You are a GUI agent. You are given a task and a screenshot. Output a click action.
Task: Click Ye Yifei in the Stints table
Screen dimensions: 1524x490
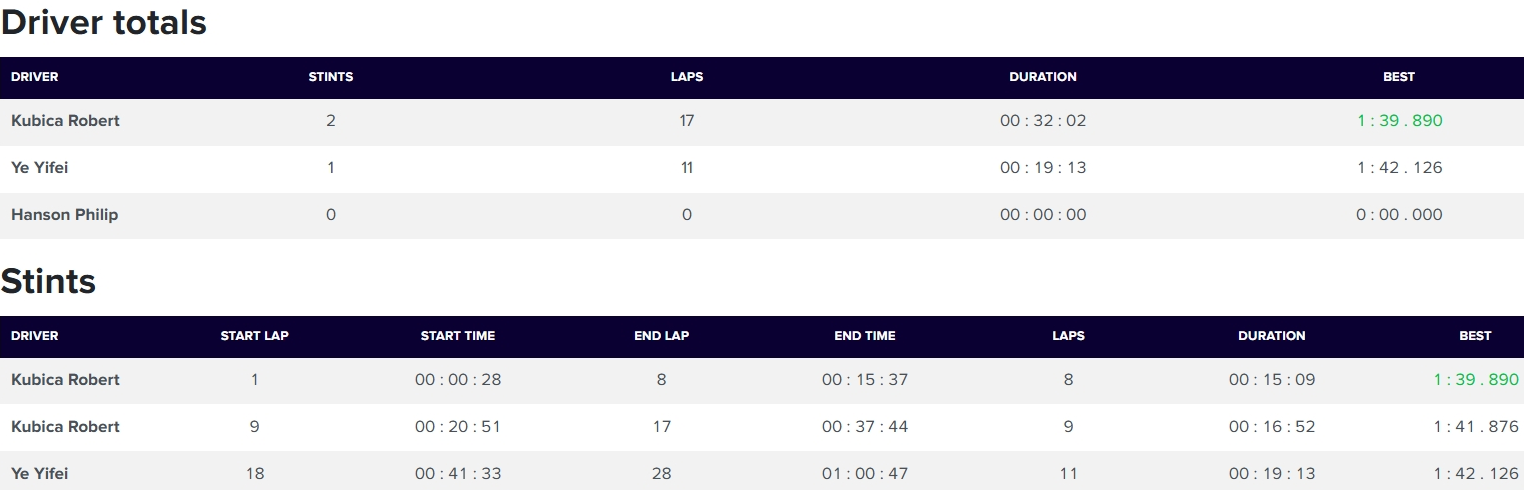(39, 474)
